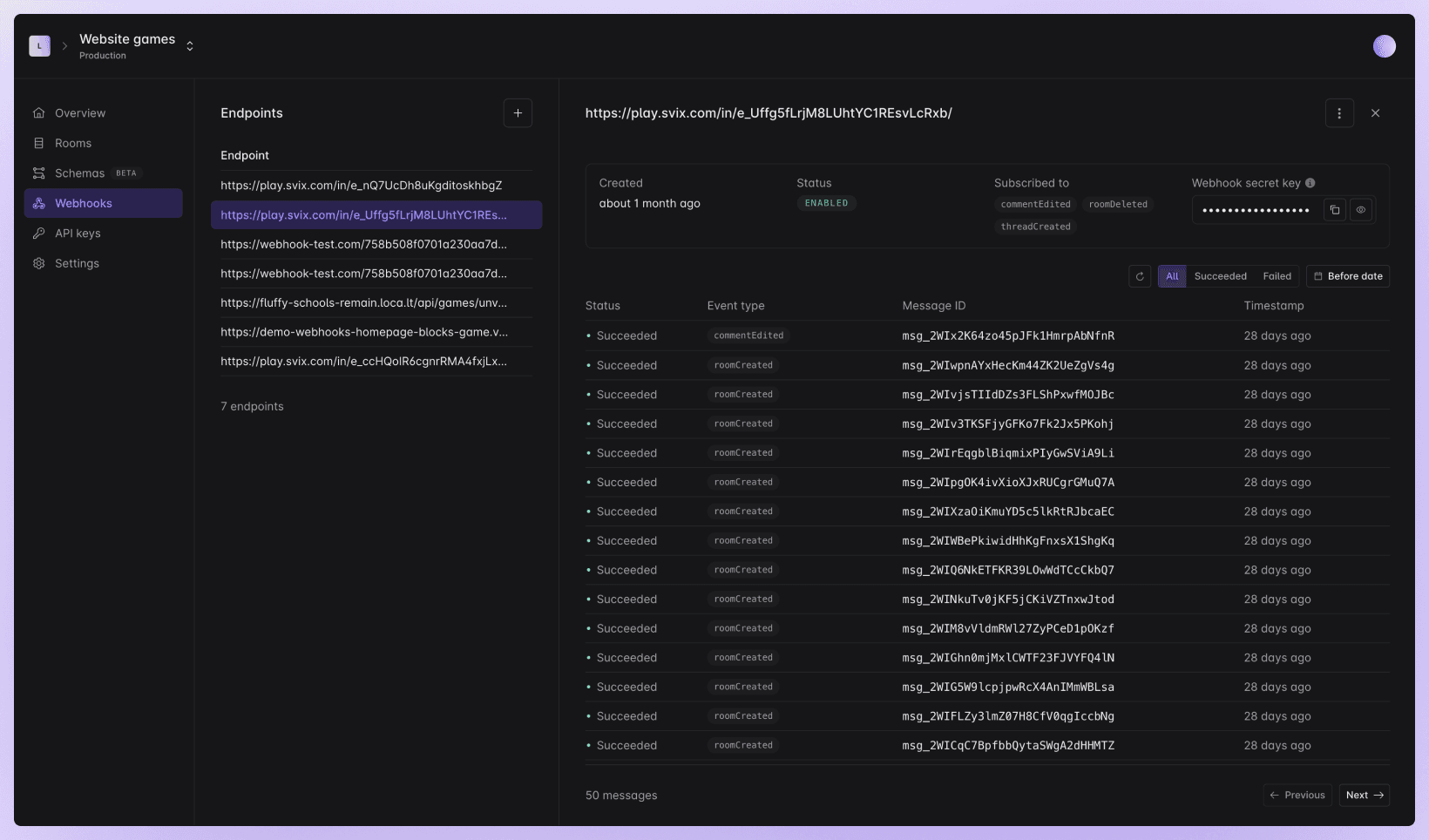Expand the Website games workspace switcher
Viewport: 1429px width, 840px height.
(189, 45)
